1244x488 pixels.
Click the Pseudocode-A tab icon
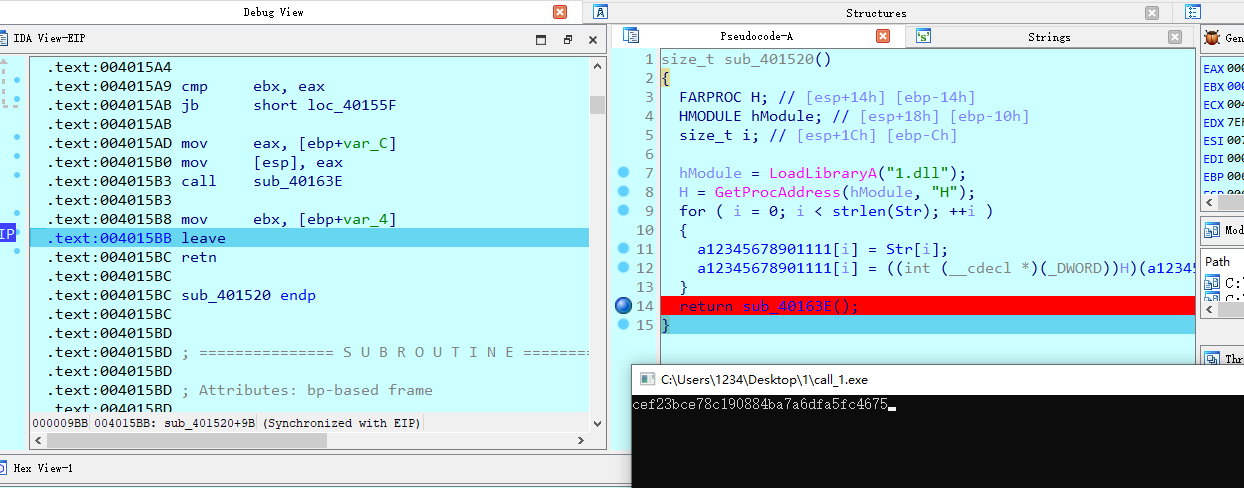[631, 36]
